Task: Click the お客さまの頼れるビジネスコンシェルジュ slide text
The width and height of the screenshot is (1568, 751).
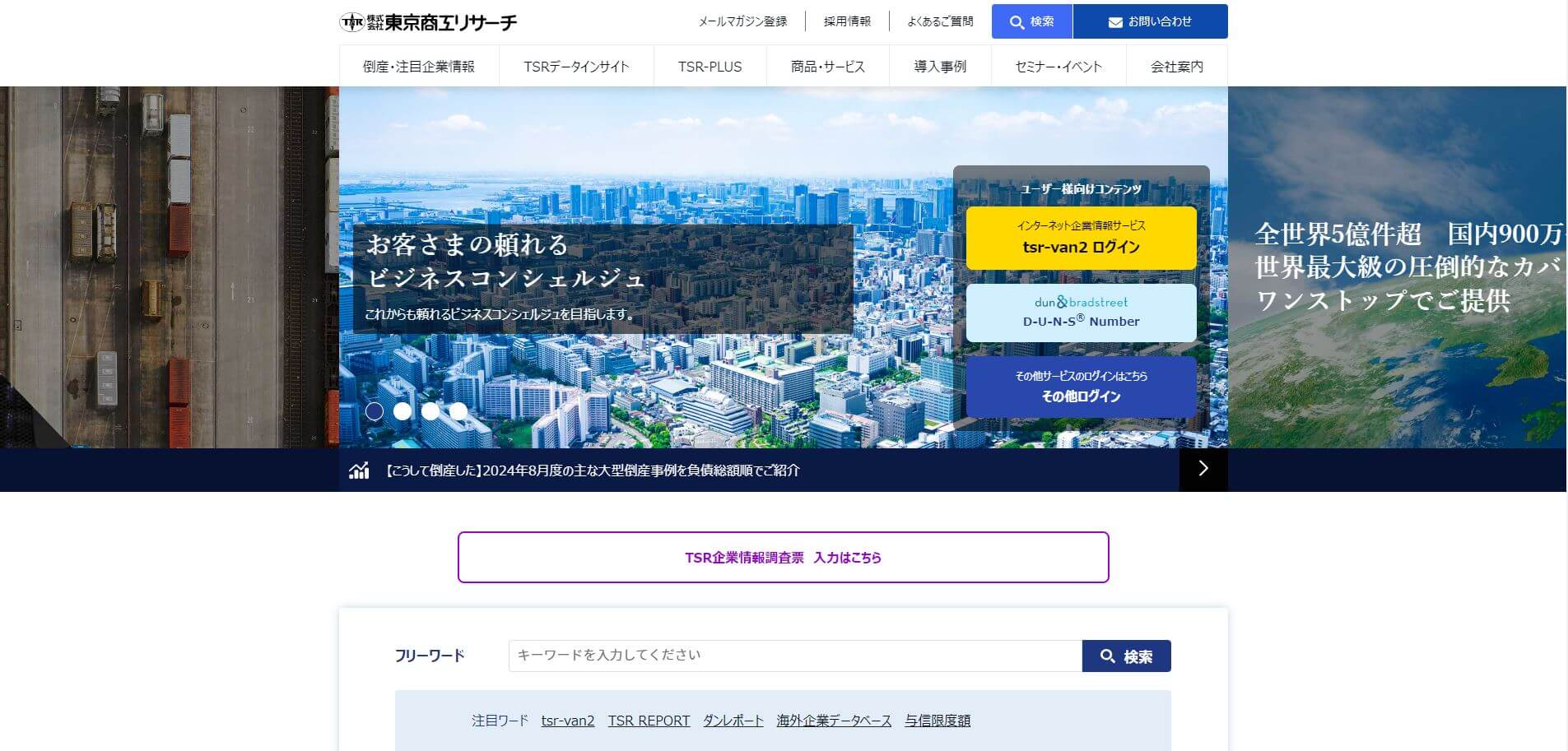Action: click(x=505, y=261)
